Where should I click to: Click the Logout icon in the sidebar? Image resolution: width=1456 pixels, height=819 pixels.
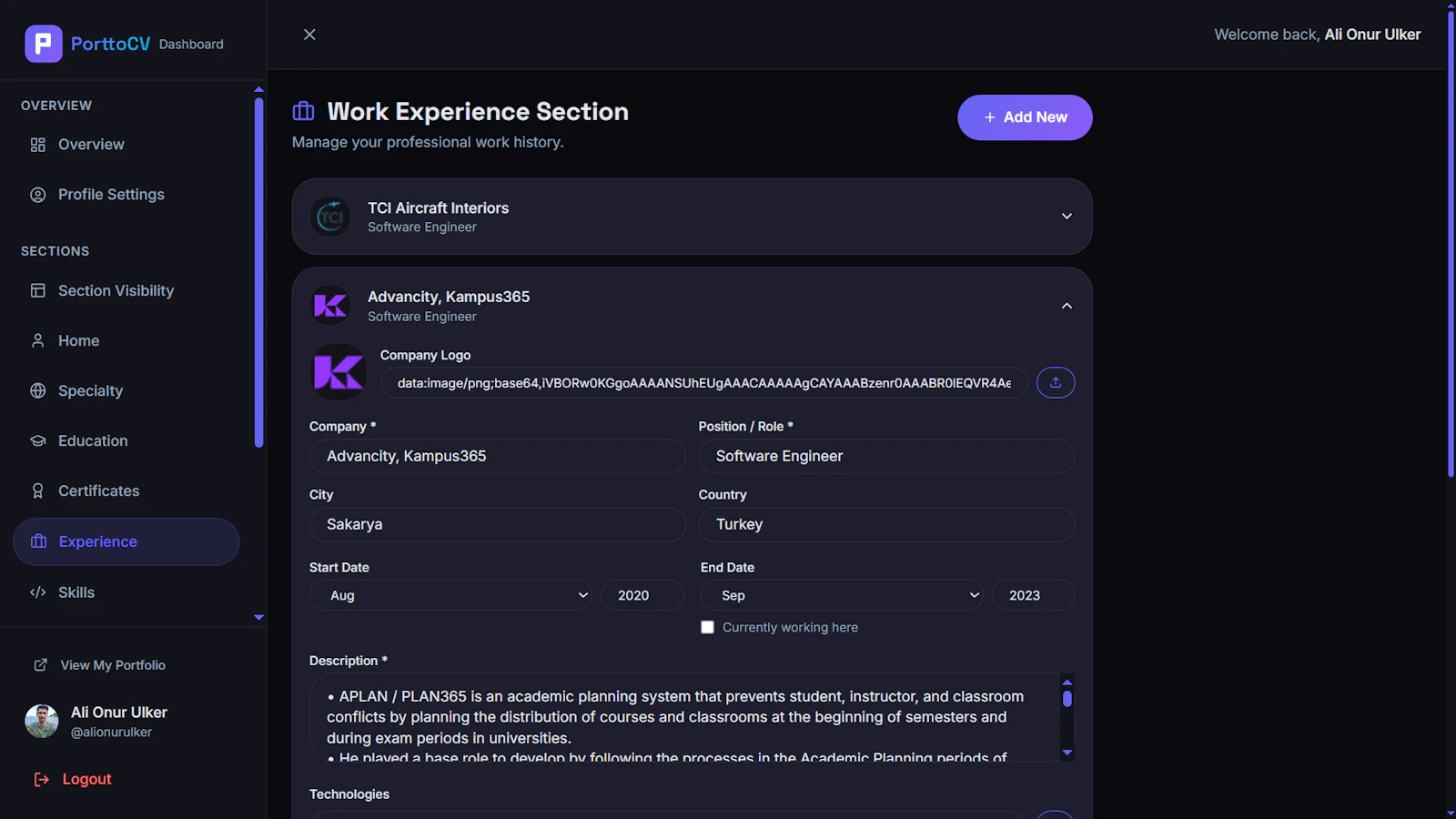[41, 779]
